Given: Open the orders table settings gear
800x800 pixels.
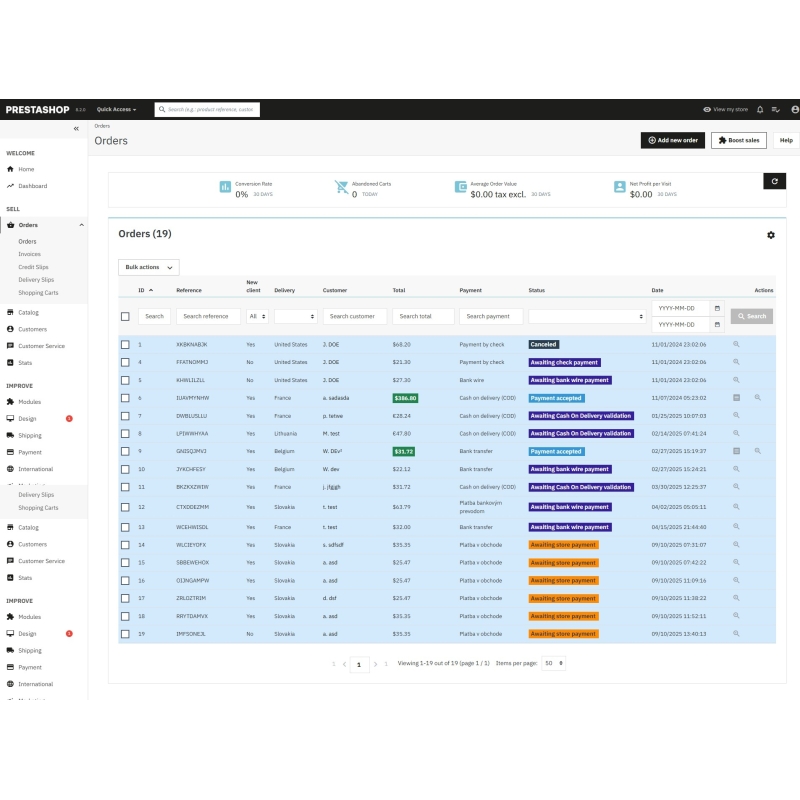Looking at the screenshot, I should (770, 235).
